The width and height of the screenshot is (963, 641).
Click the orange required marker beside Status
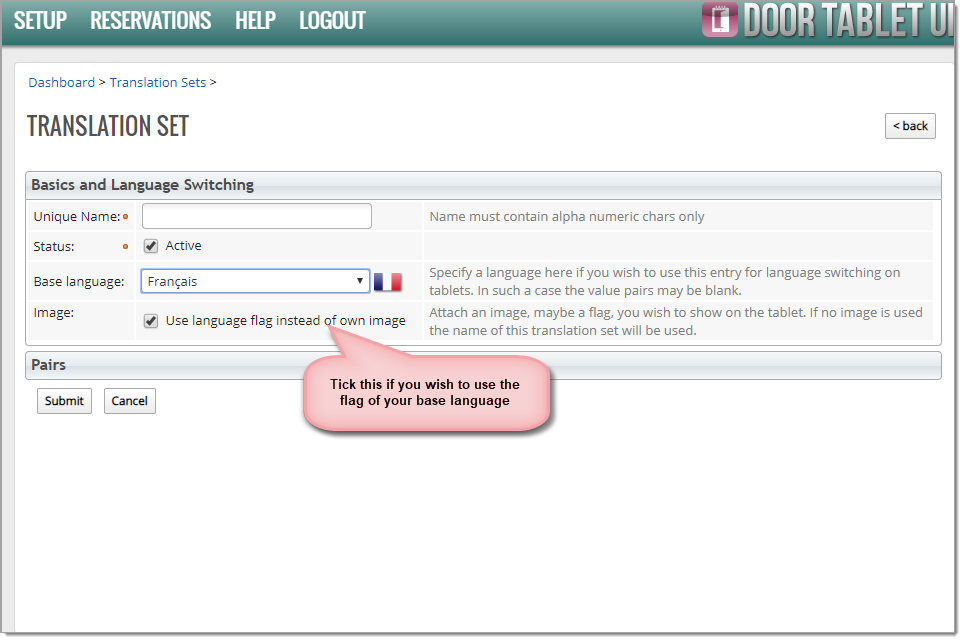[x=125, y=246]
